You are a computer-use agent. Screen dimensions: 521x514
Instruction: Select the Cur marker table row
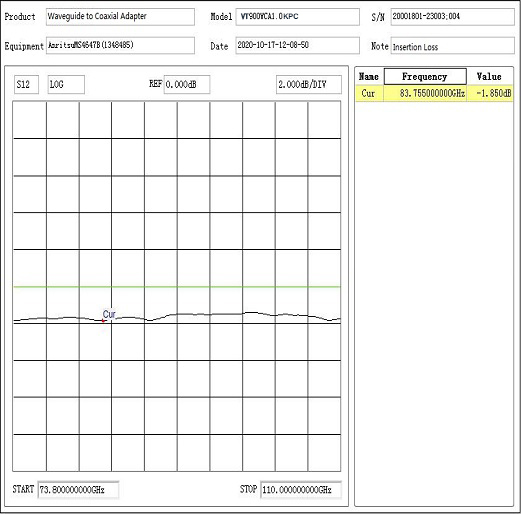click(x=434, y=93)
